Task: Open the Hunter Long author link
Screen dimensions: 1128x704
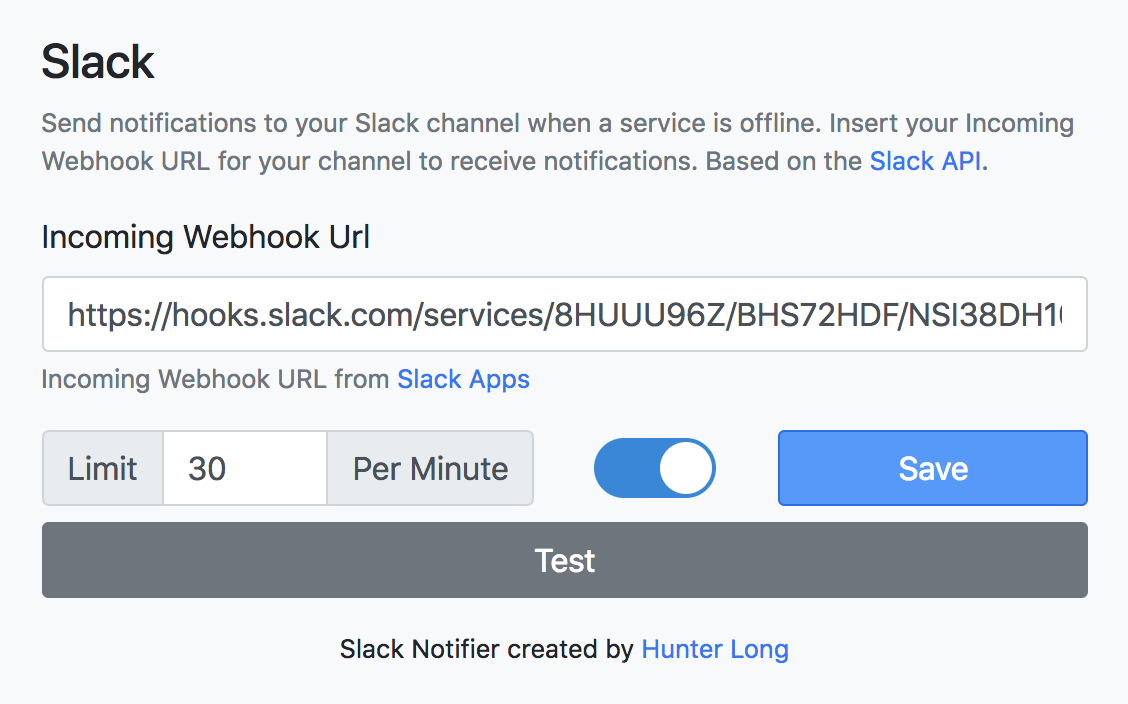Action: pyautogui.click(x=714, y=649)
